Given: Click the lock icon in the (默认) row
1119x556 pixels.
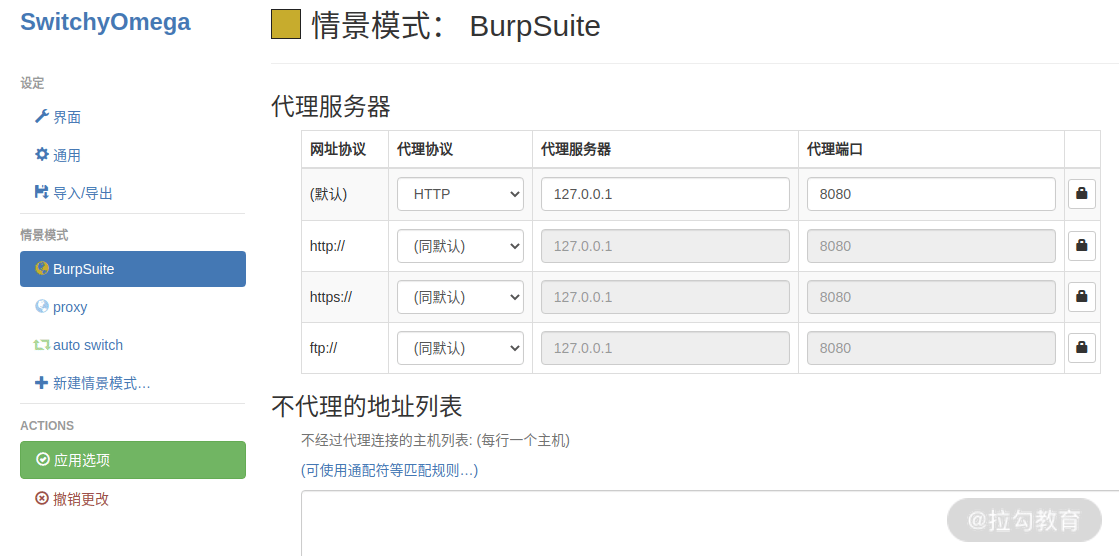Looking at the screenshot, I should 1081,194.
